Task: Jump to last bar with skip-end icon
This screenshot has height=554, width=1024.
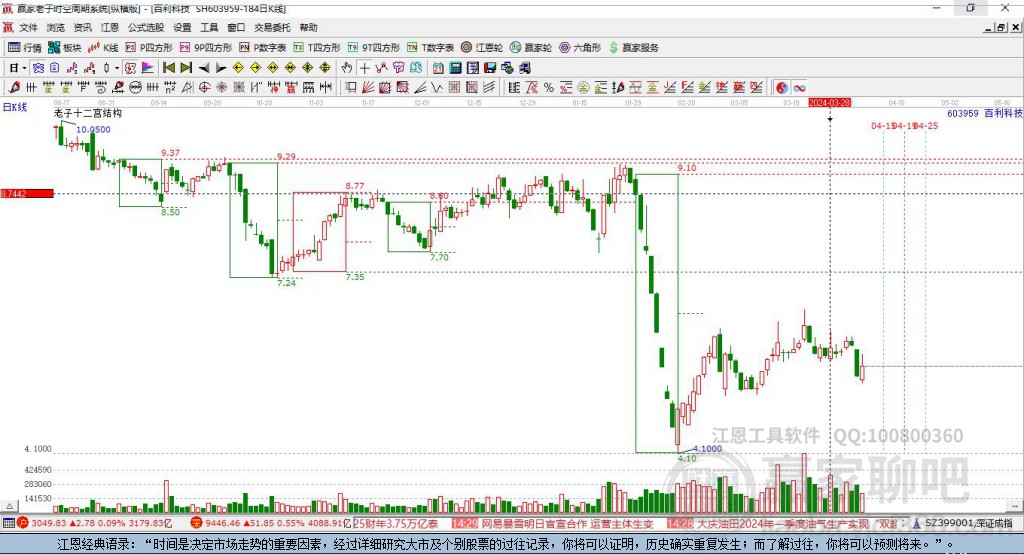Action: [x=186, y=68]
